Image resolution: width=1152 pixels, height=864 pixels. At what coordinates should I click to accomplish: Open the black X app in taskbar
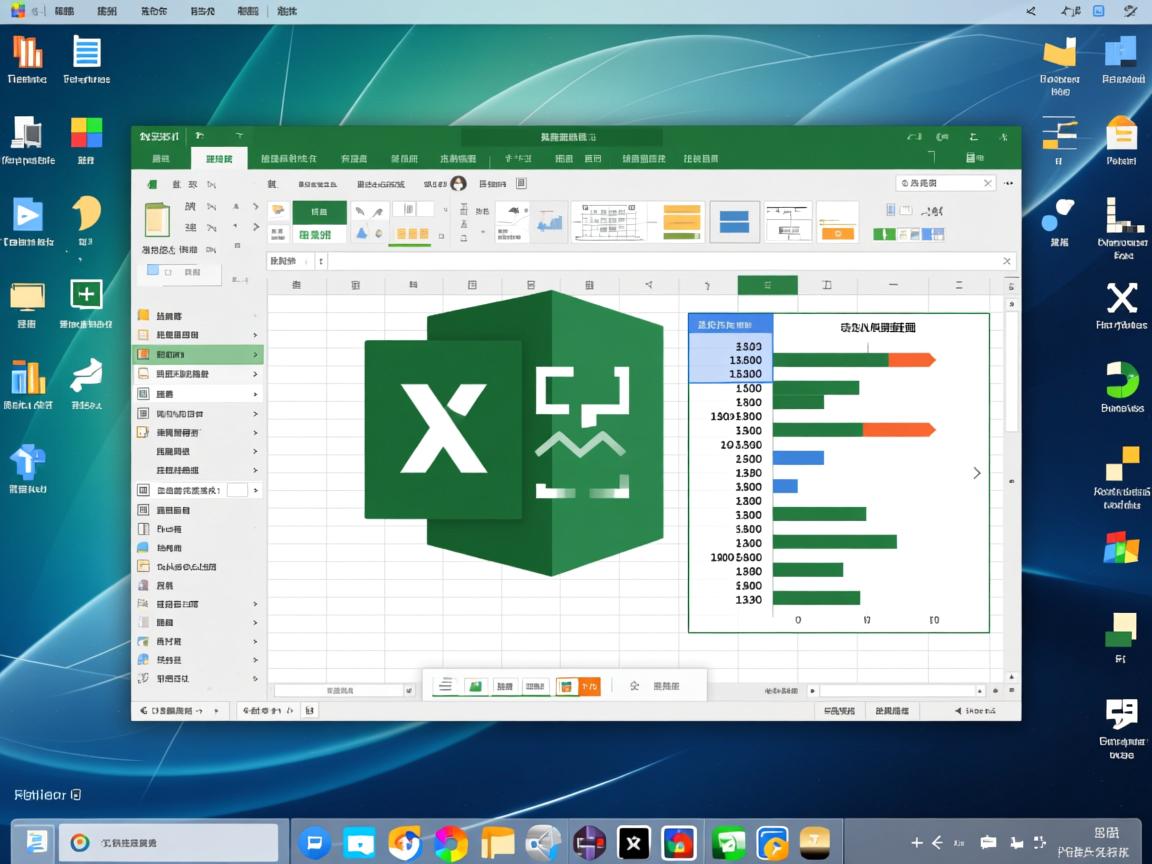pyautogui.click(x=632, y=843)
